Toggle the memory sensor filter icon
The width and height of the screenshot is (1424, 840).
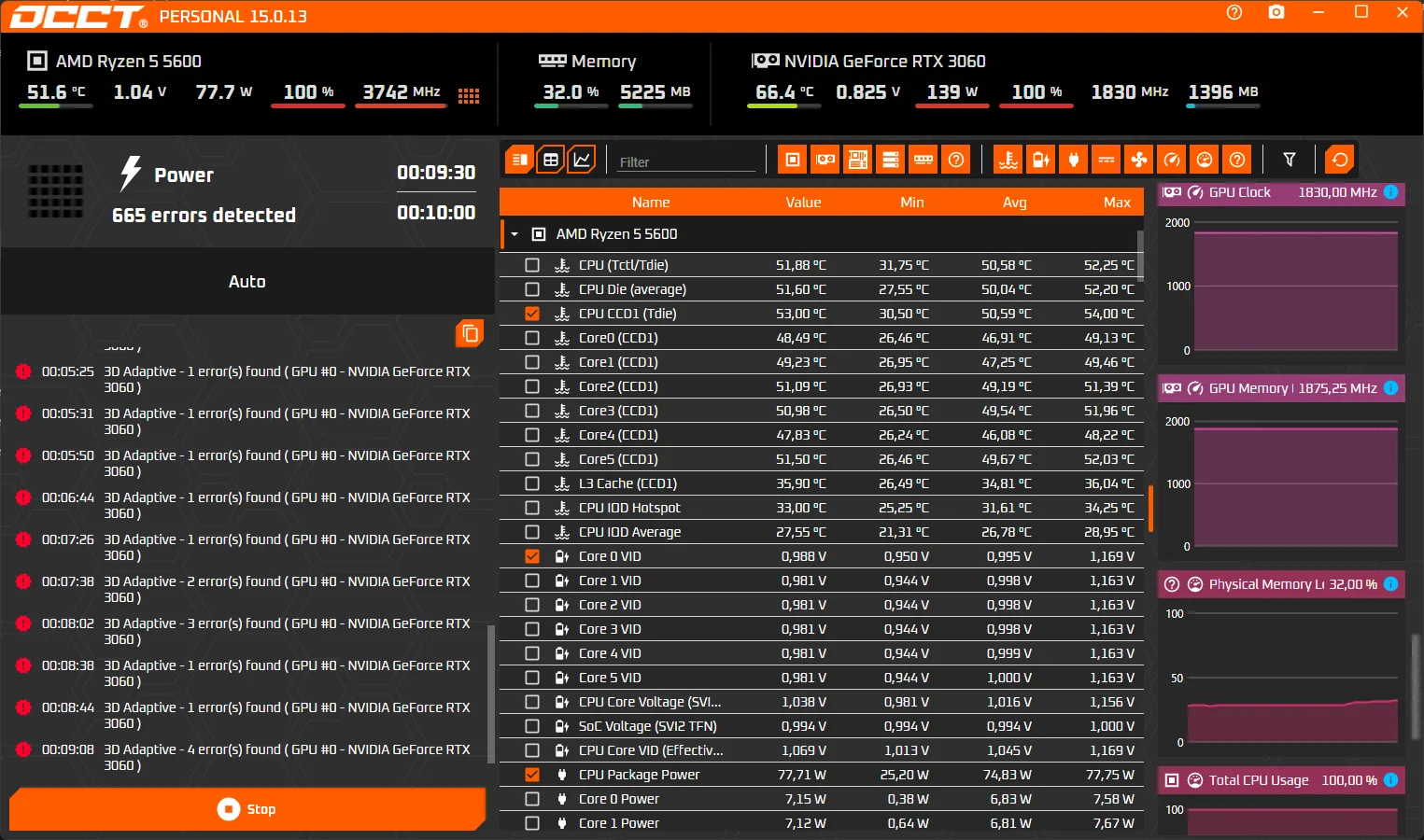[x=923, y=160]
